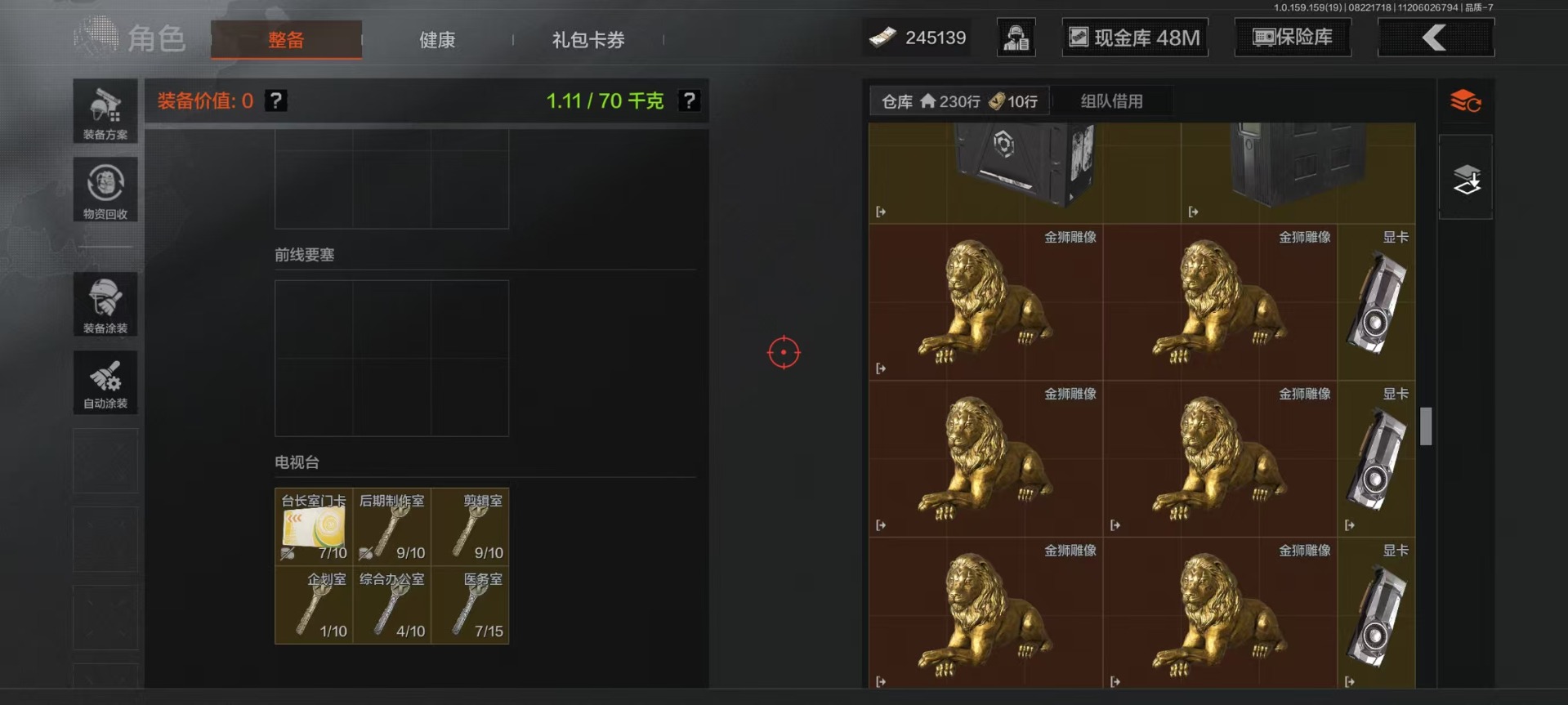Open the 装备方案 loadout presets icon
The height and width of the screenshot is (705, 1568).
[105, 112]
